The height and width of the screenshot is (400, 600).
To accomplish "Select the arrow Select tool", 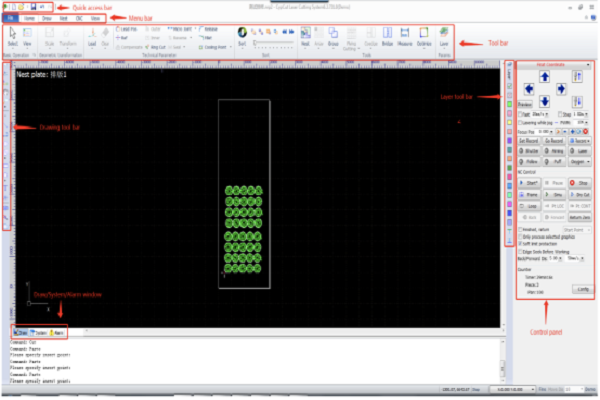I will click(13, 37).
